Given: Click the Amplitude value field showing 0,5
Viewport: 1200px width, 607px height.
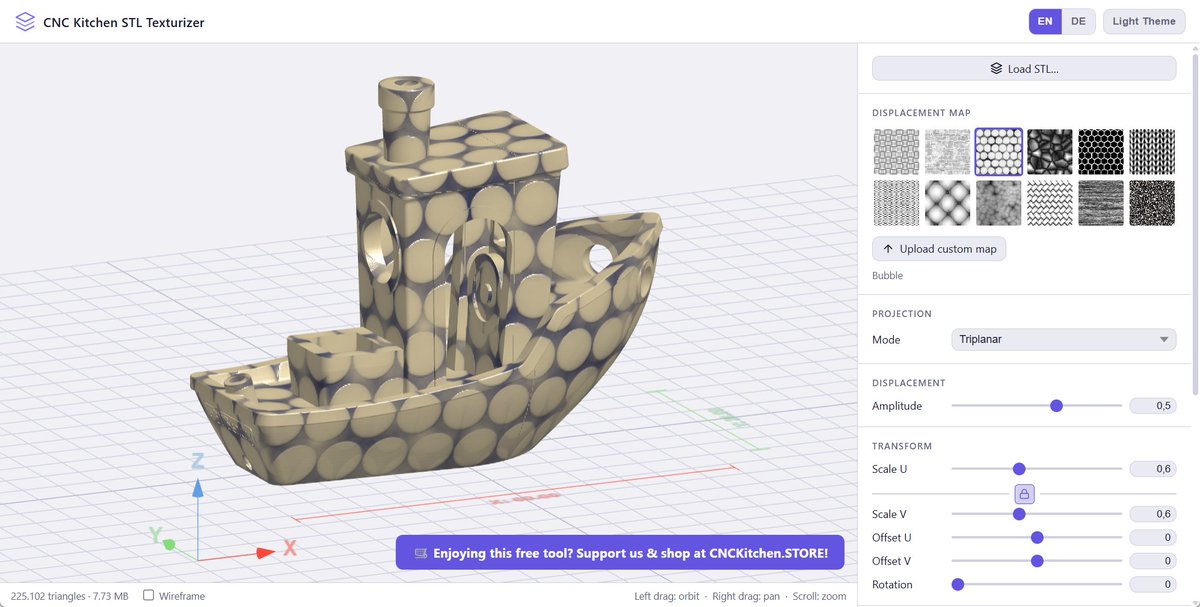Looking at the screenshot, I should pos(1152,406).
